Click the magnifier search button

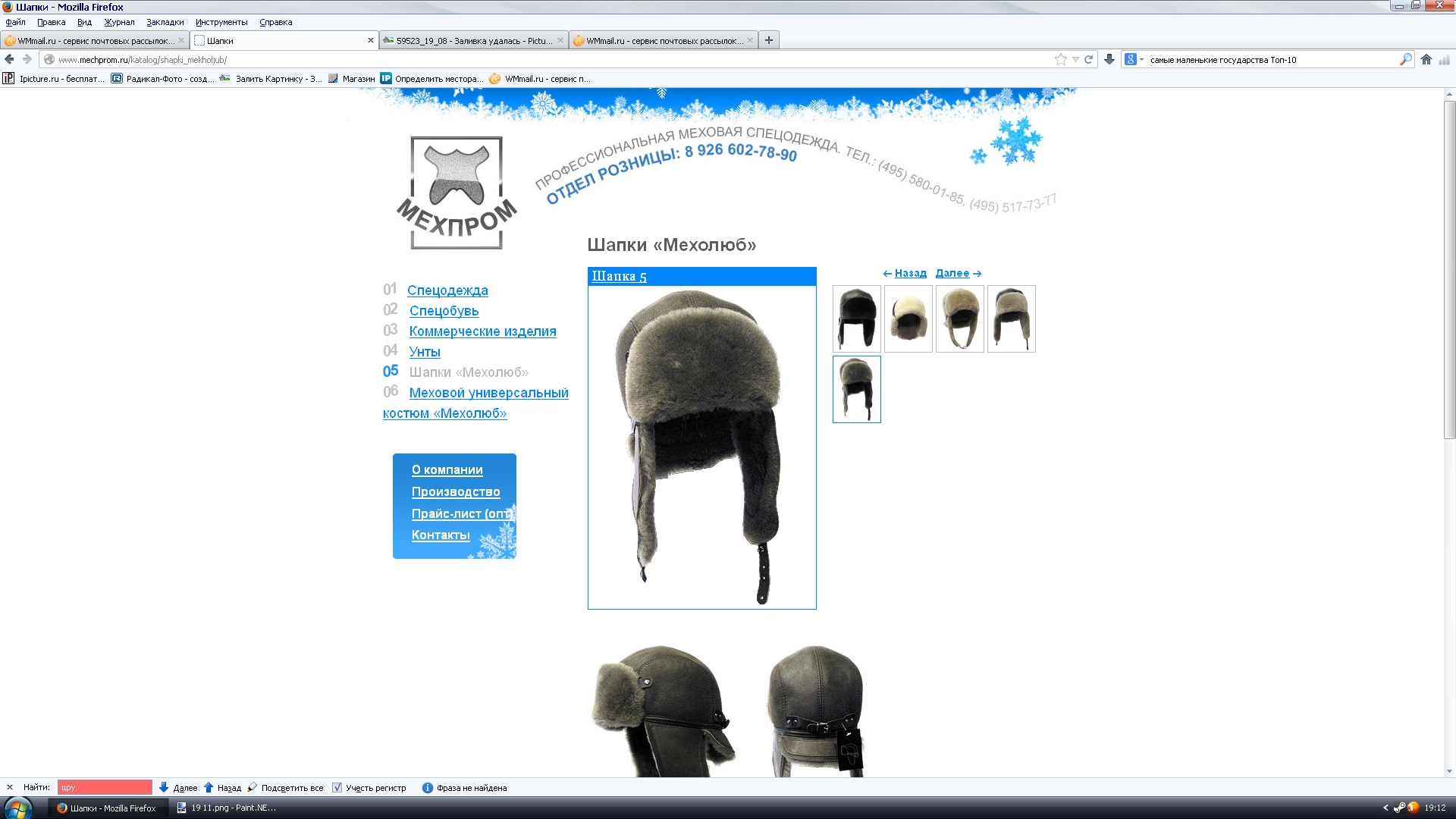click(x=1405, y=59)
